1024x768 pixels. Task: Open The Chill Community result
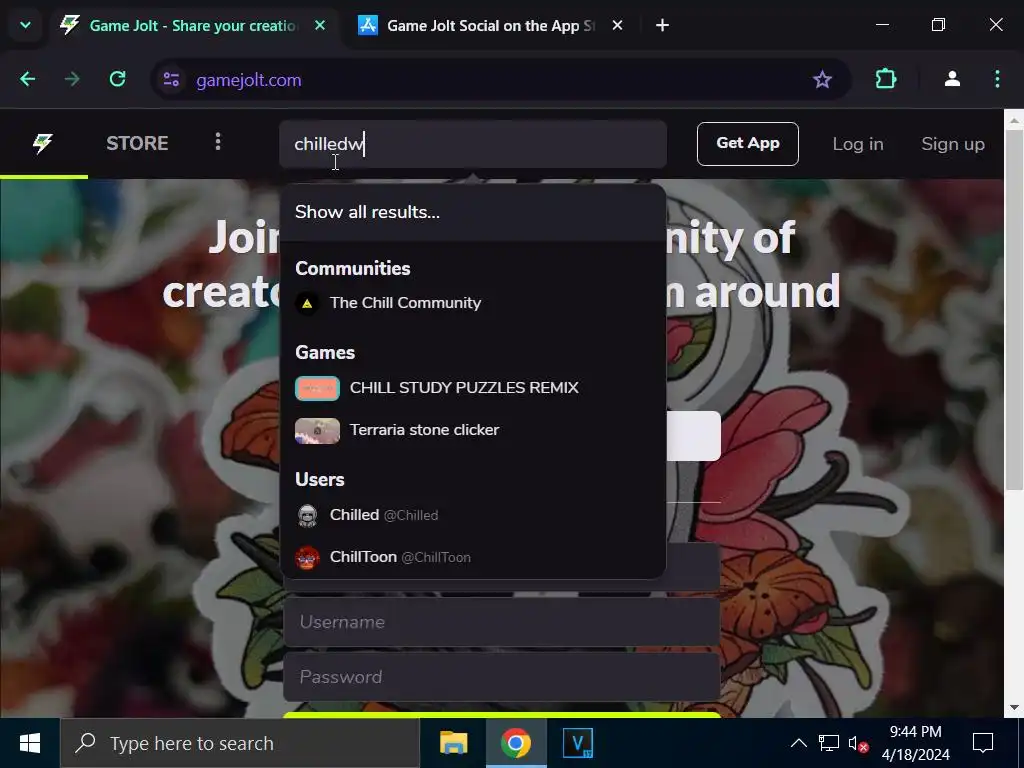coord(473,303)
